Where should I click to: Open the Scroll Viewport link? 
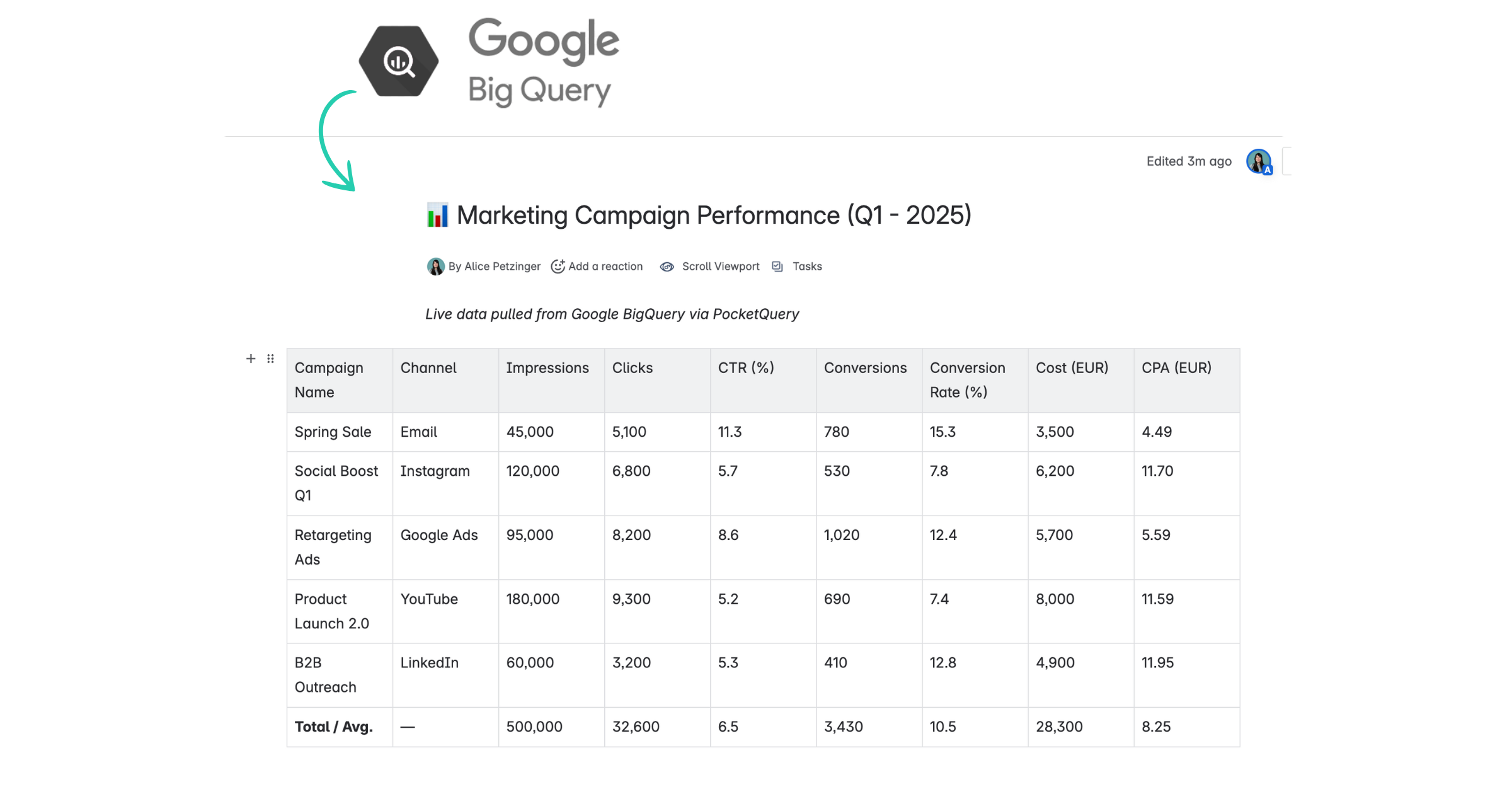point(721,267)
